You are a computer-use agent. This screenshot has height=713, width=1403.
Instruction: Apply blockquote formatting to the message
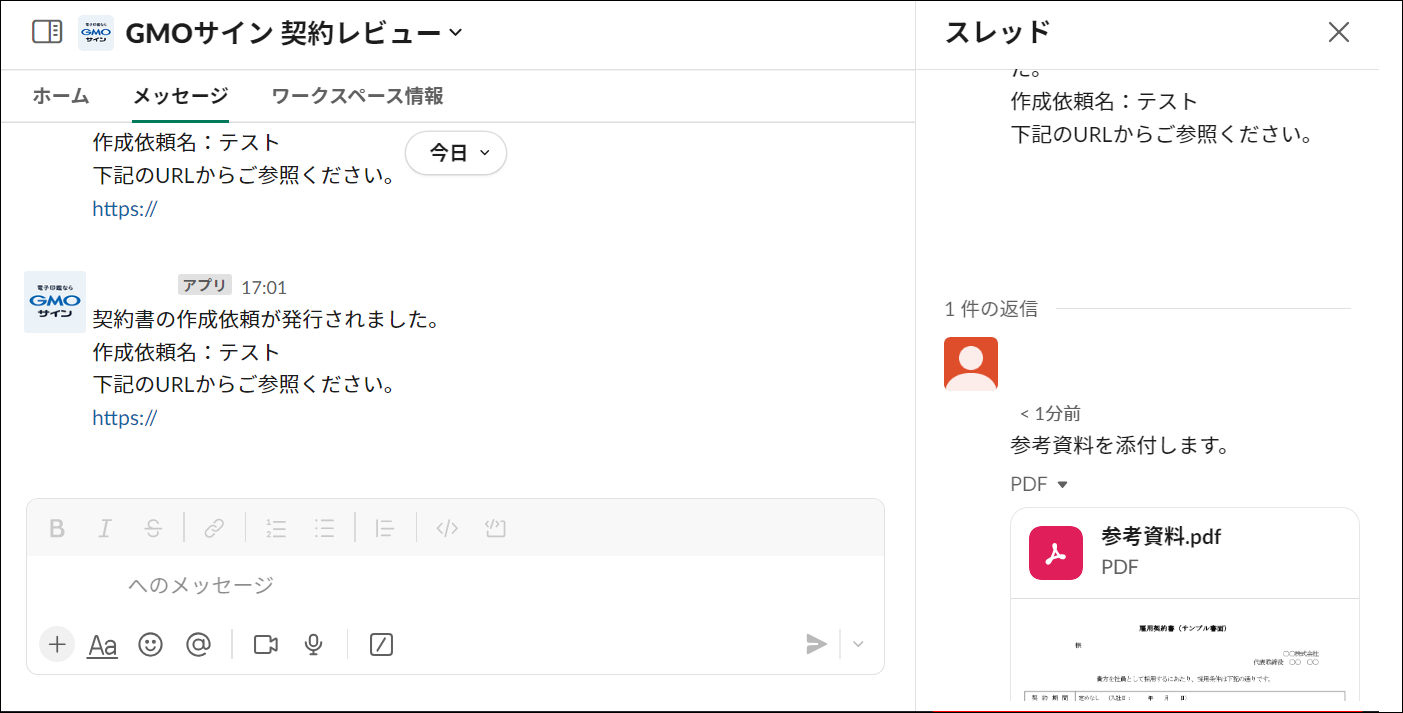pos(385,529)
